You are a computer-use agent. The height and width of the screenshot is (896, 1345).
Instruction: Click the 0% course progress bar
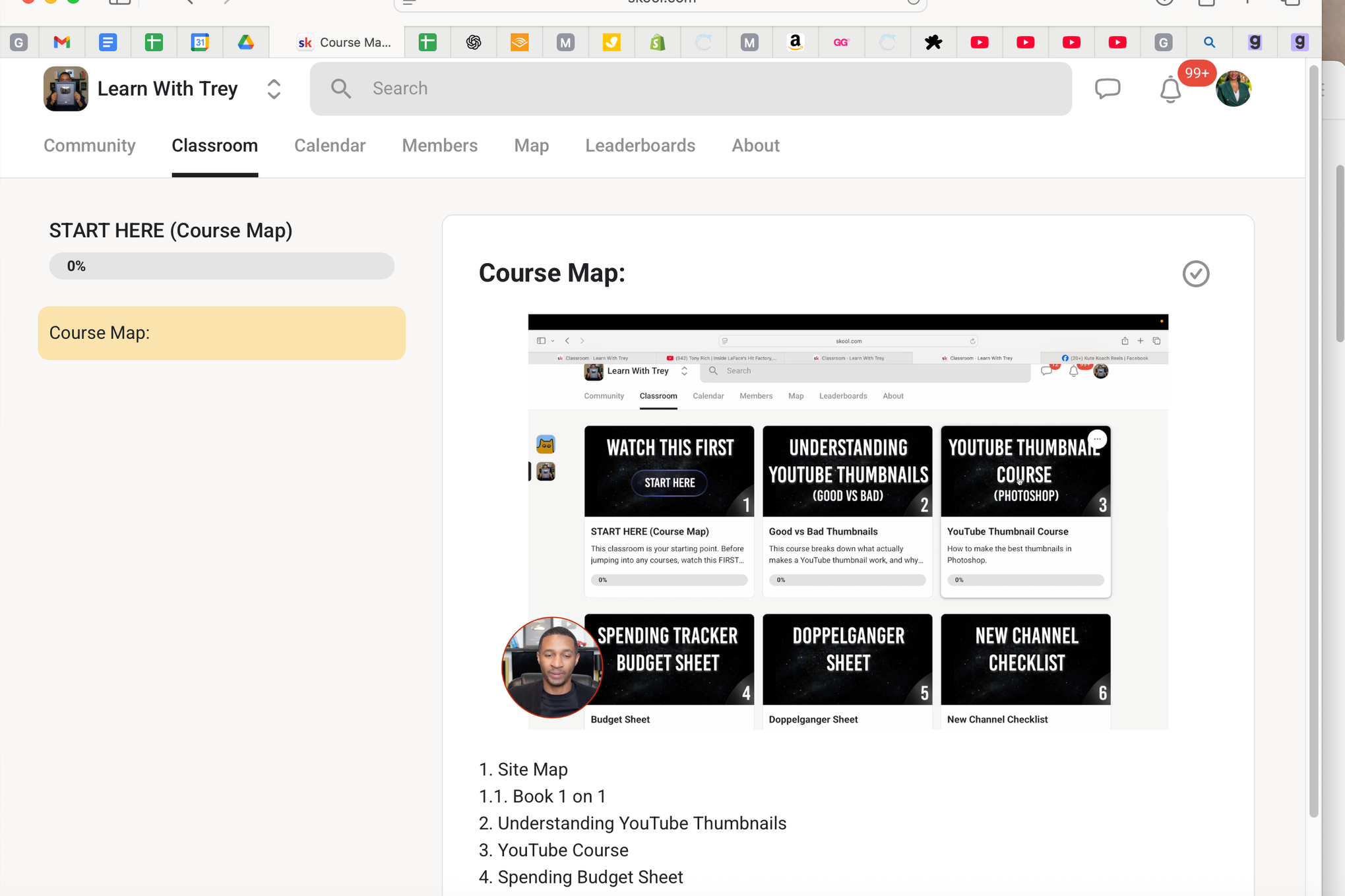pos(222,266)
